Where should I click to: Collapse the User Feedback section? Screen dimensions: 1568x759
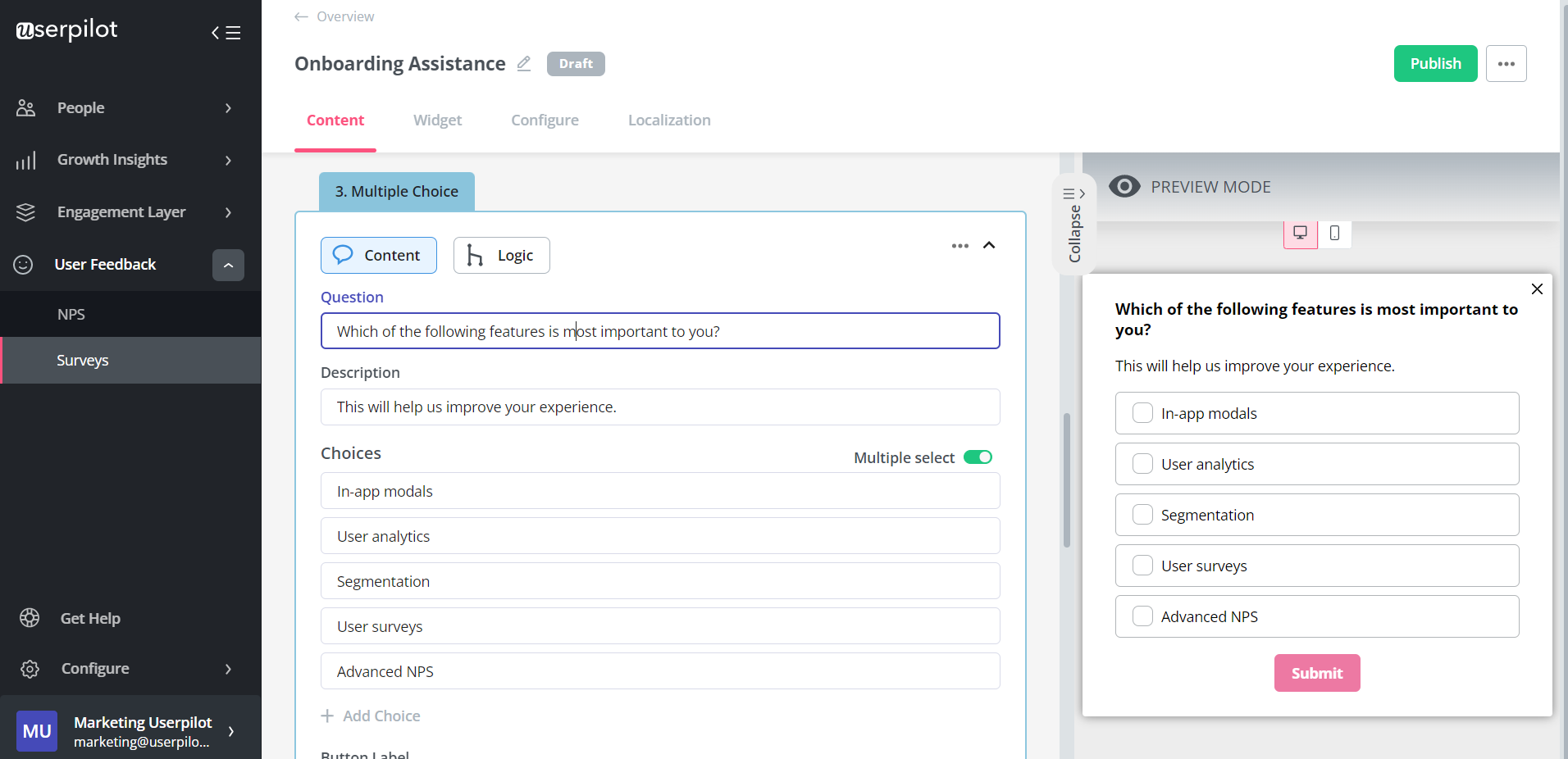(x=228, y=265)
